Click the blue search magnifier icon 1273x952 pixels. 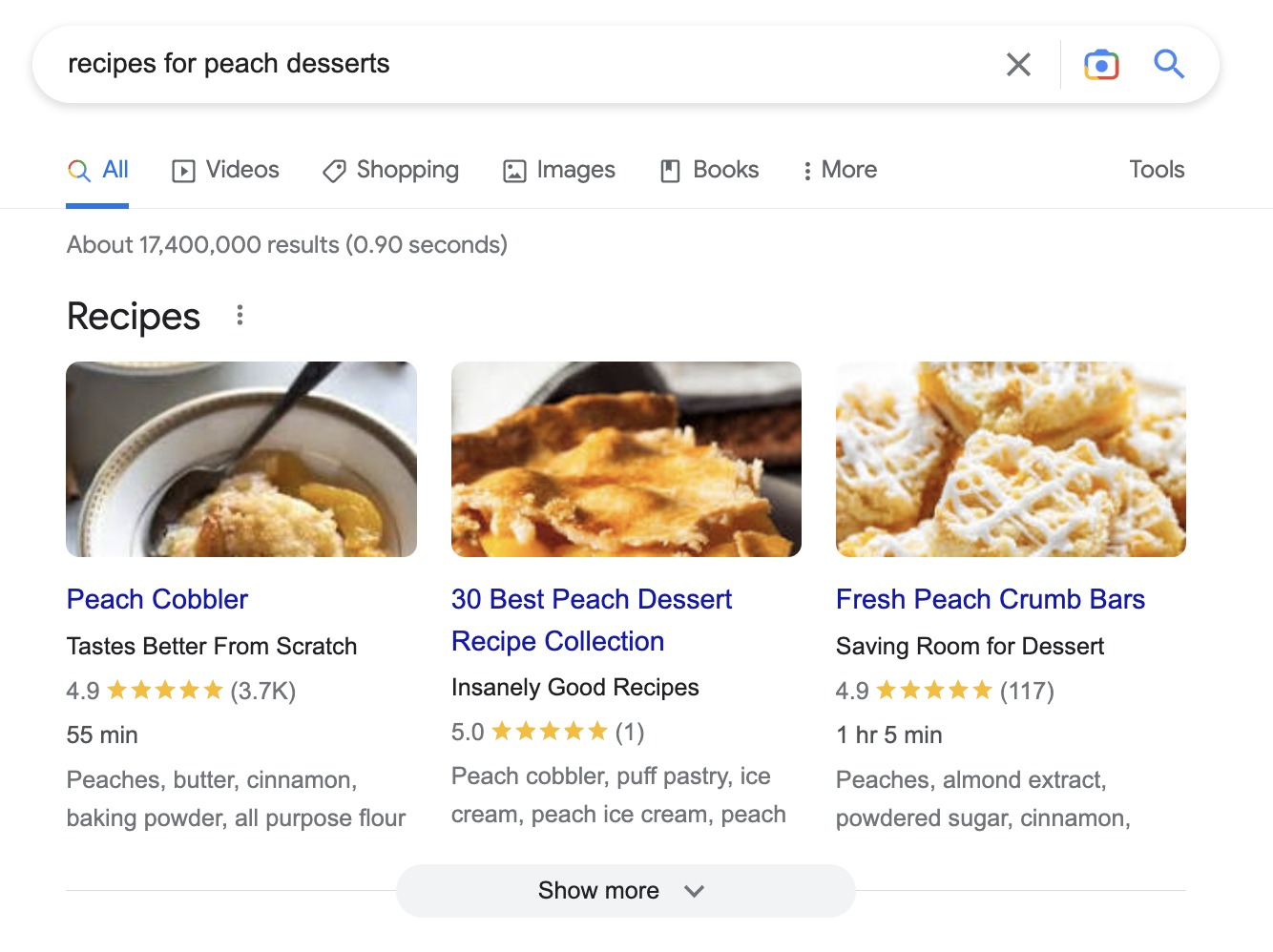pos(1168,65)
